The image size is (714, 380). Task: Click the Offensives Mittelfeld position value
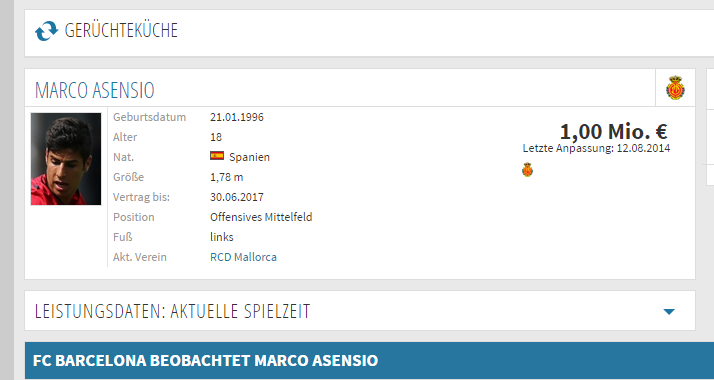(261, 217)
